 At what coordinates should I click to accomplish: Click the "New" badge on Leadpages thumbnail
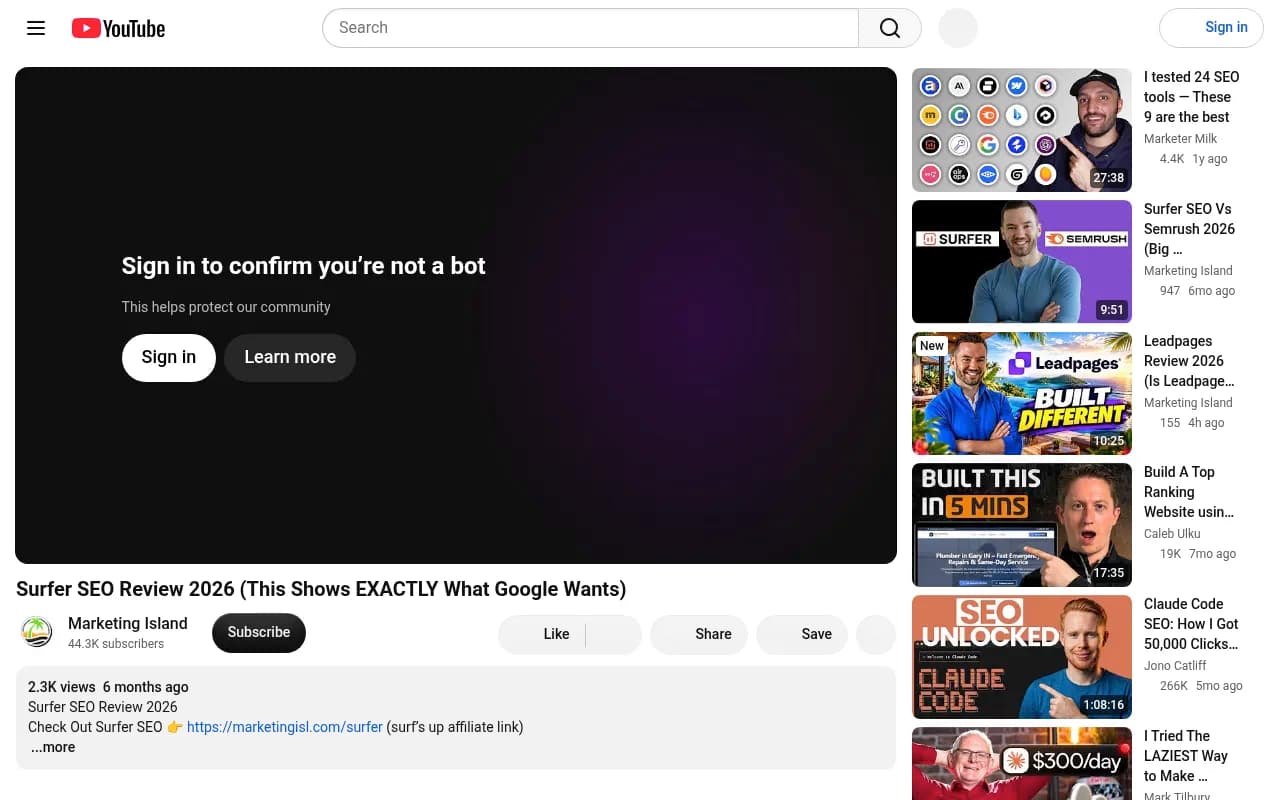click(x=932, y=346)
